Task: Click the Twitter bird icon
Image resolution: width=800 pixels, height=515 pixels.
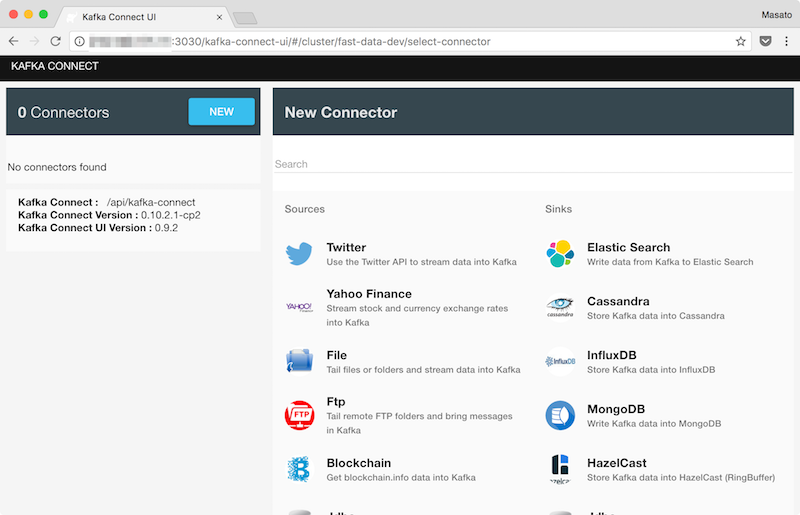Action: [299, 254]
